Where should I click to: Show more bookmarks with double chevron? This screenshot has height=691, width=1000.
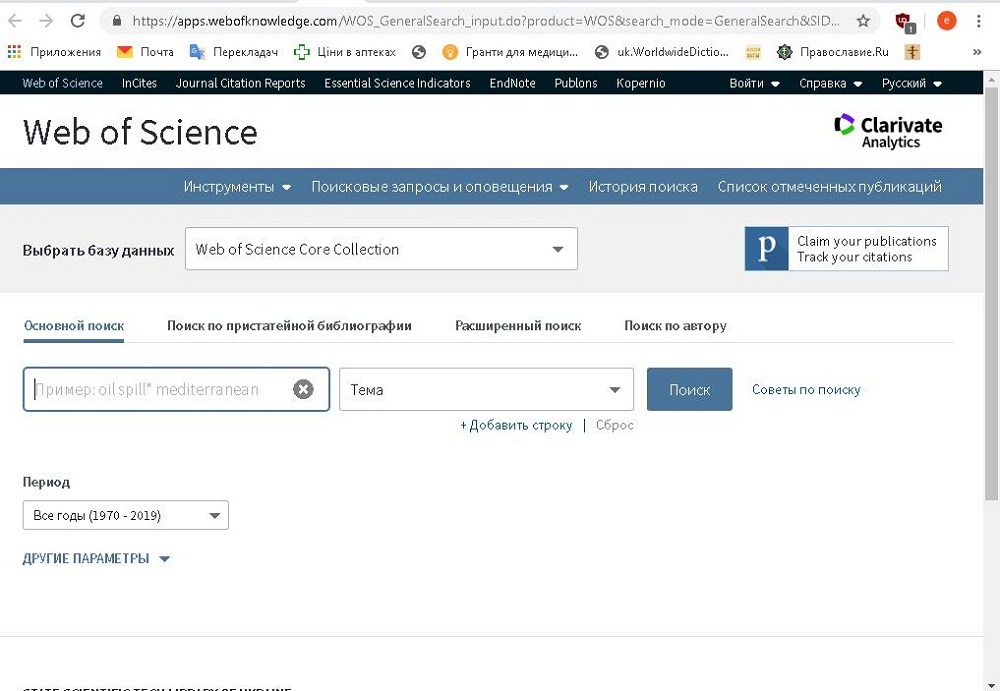pyautogui.click(x=977, y=52)
